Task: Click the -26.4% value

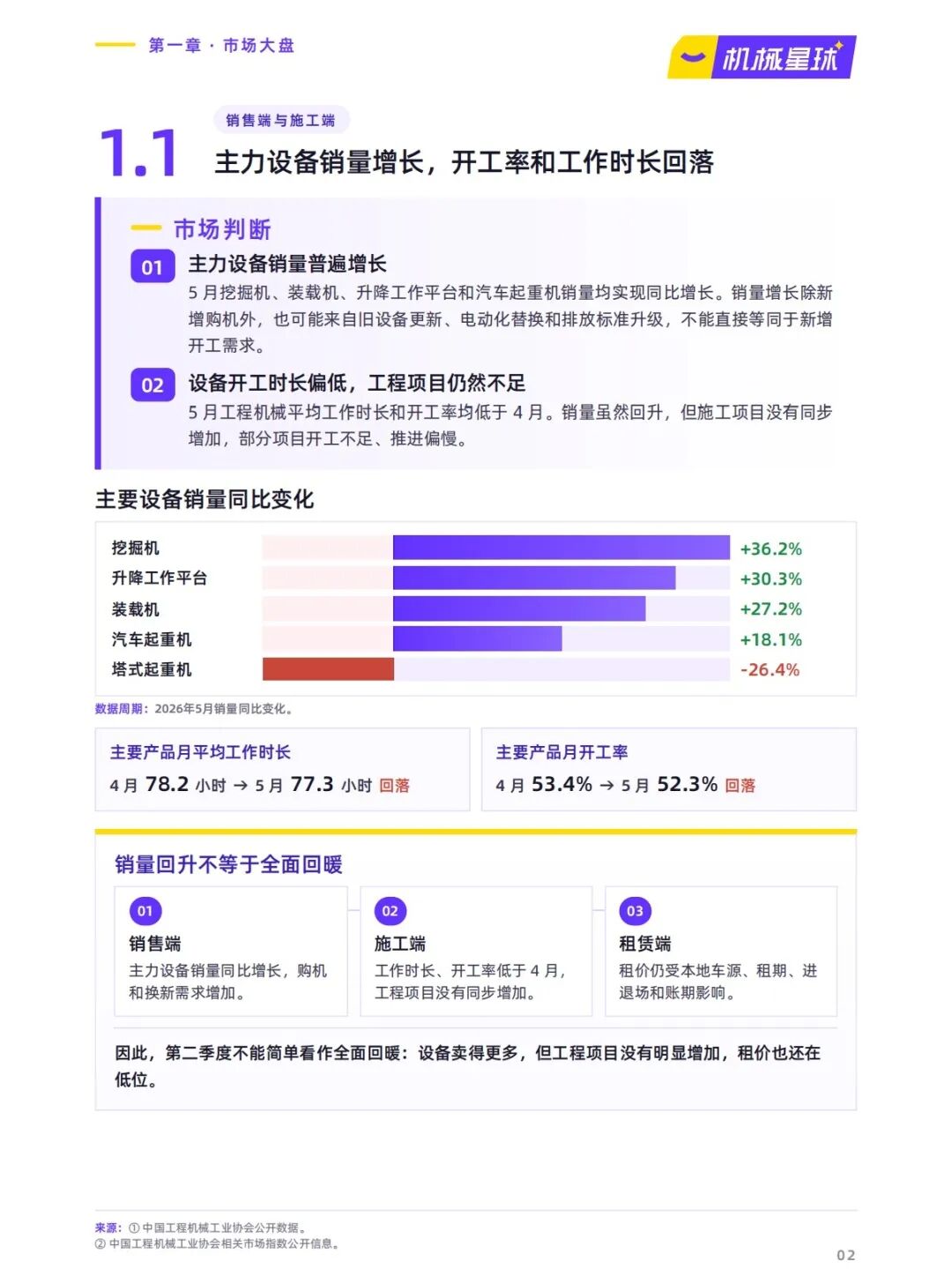Action: (x=770, y=669)
